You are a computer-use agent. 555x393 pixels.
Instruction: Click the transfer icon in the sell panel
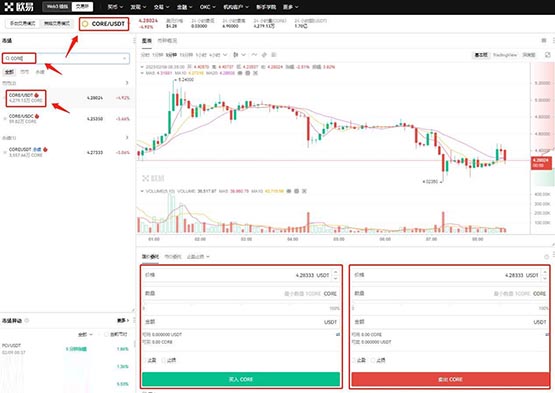(547, 334)
